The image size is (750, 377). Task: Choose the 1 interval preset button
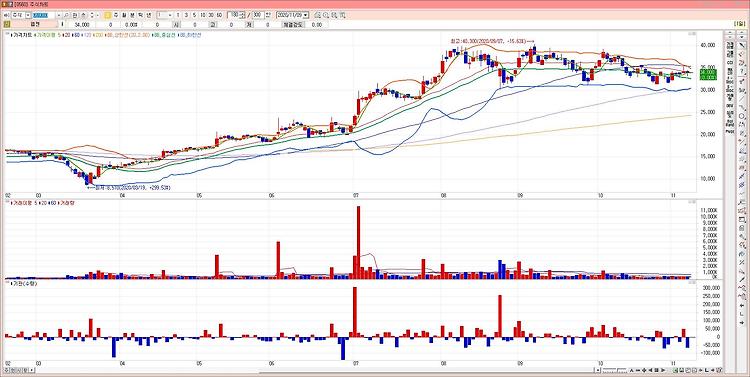point(177,15)
